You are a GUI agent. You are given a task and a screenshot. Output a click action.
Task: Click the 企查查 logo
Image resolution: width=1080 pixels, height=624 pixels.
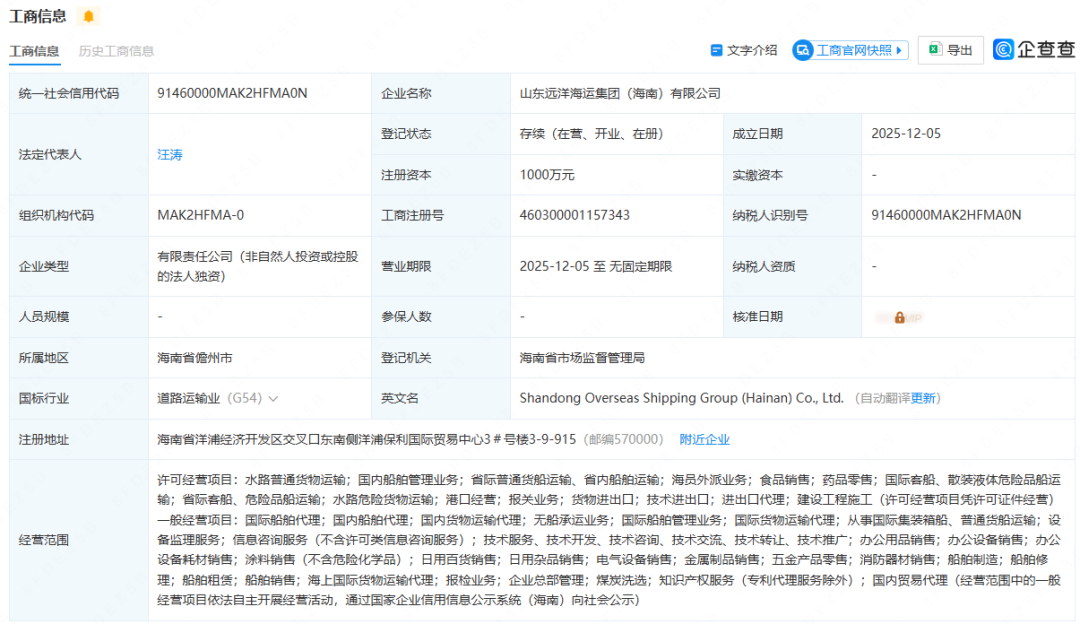[x=1034, y=50]
